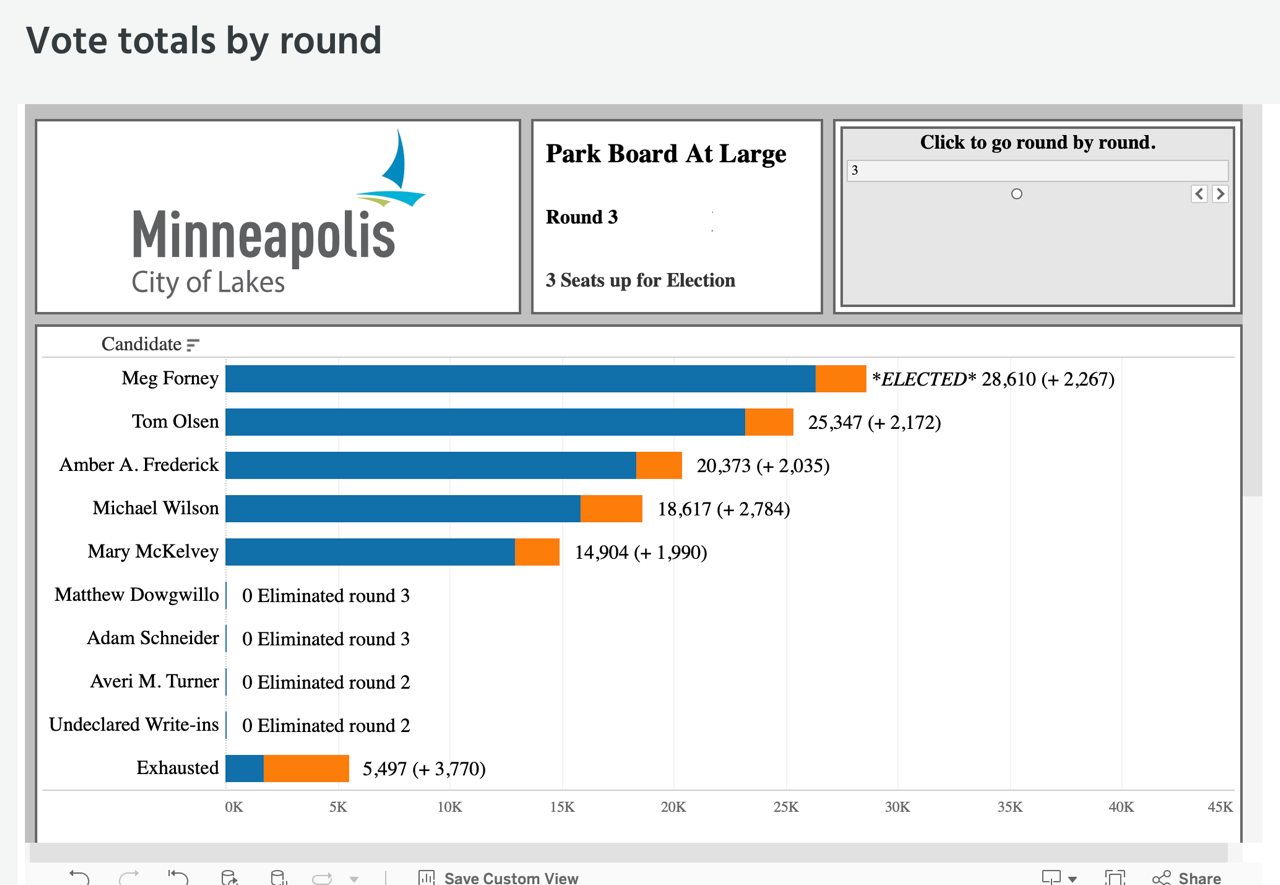Click Mary McKelvey's orange bar segment

tap(537, 552)
